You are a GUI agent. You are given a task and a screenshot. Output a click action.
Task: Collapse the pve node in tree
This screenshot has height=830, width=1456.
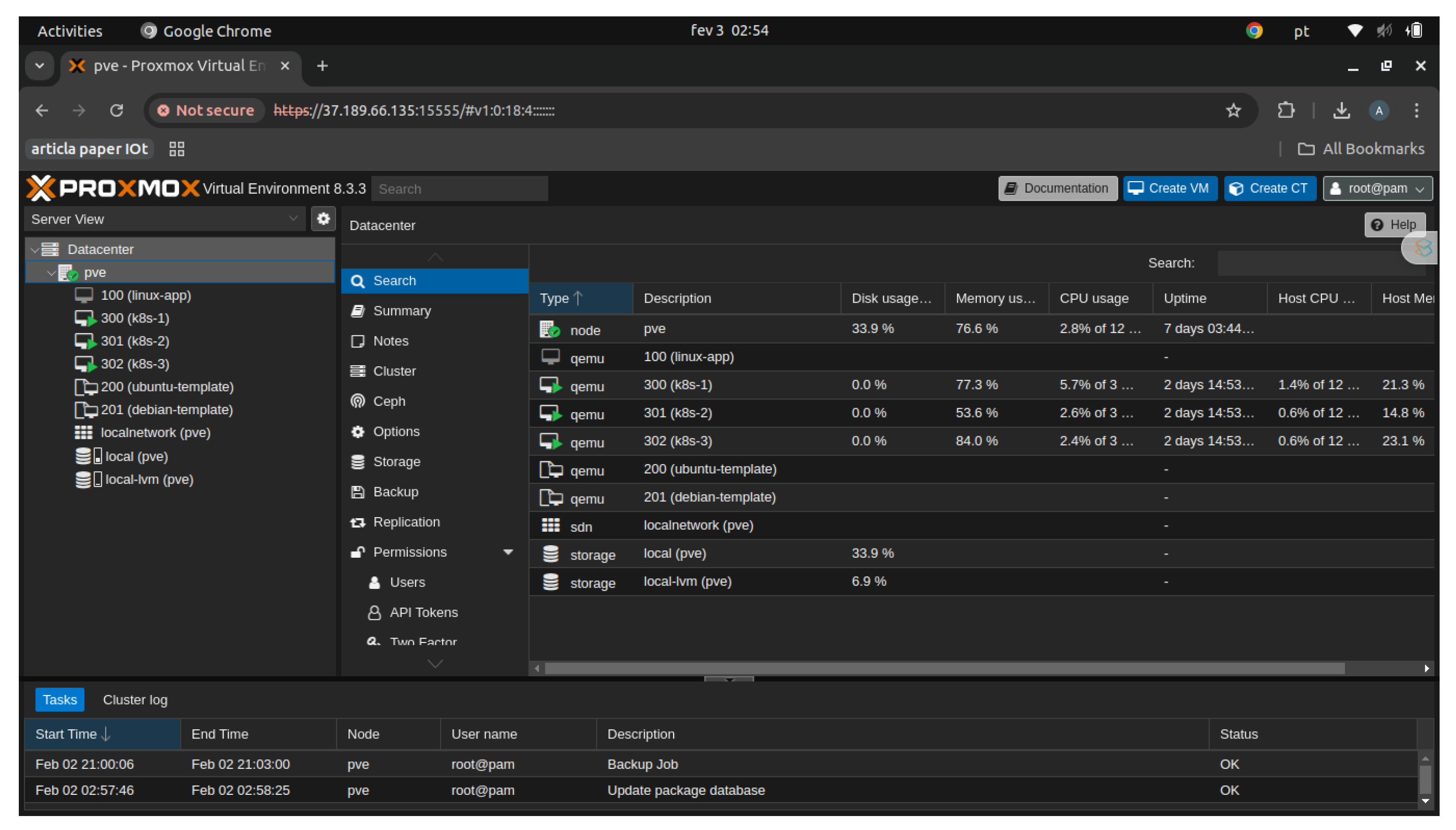(x=51, y=273)
